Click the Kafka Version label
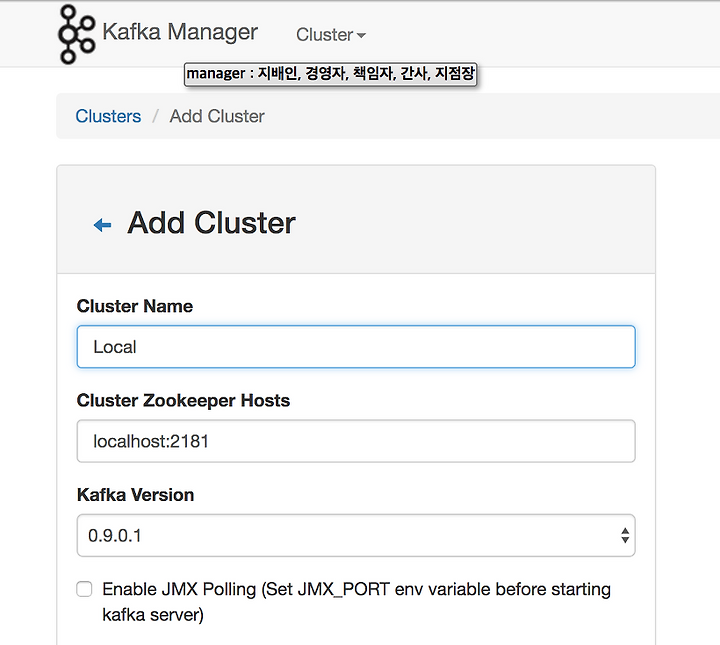Image resolution: width=720 pixels, height=645 pixels. coord(135,495)
